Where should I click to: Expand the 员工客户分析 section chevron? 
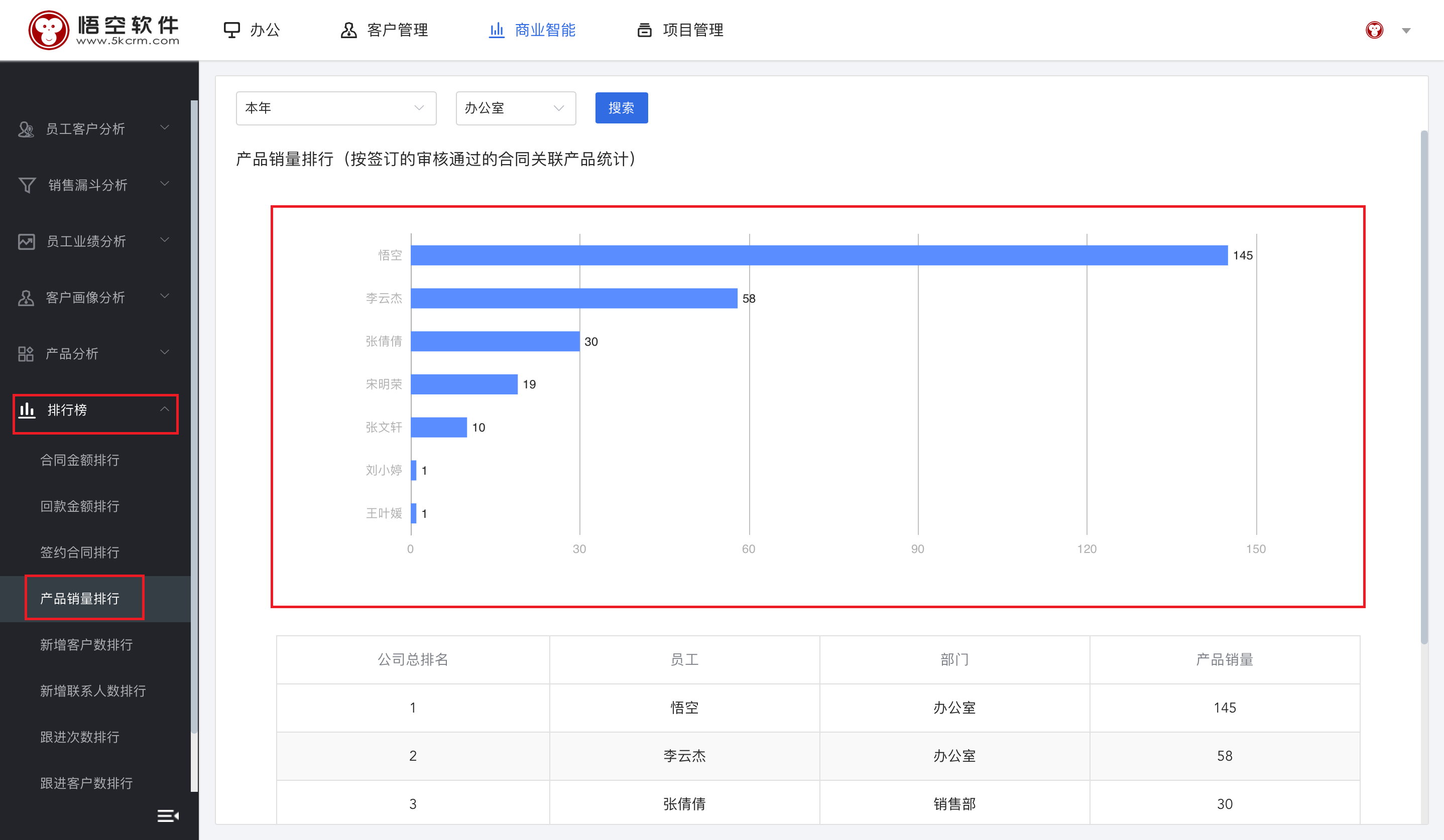[165, 127]
